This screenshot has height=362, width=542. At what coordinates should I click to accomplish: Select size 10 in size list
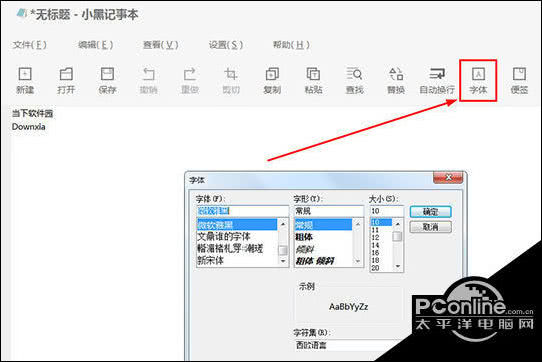pos(381,222)
